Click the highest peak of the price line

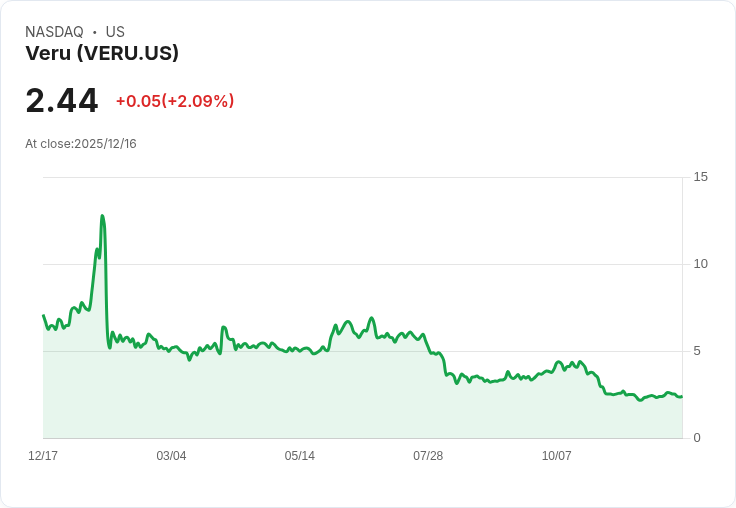[102, 216]
